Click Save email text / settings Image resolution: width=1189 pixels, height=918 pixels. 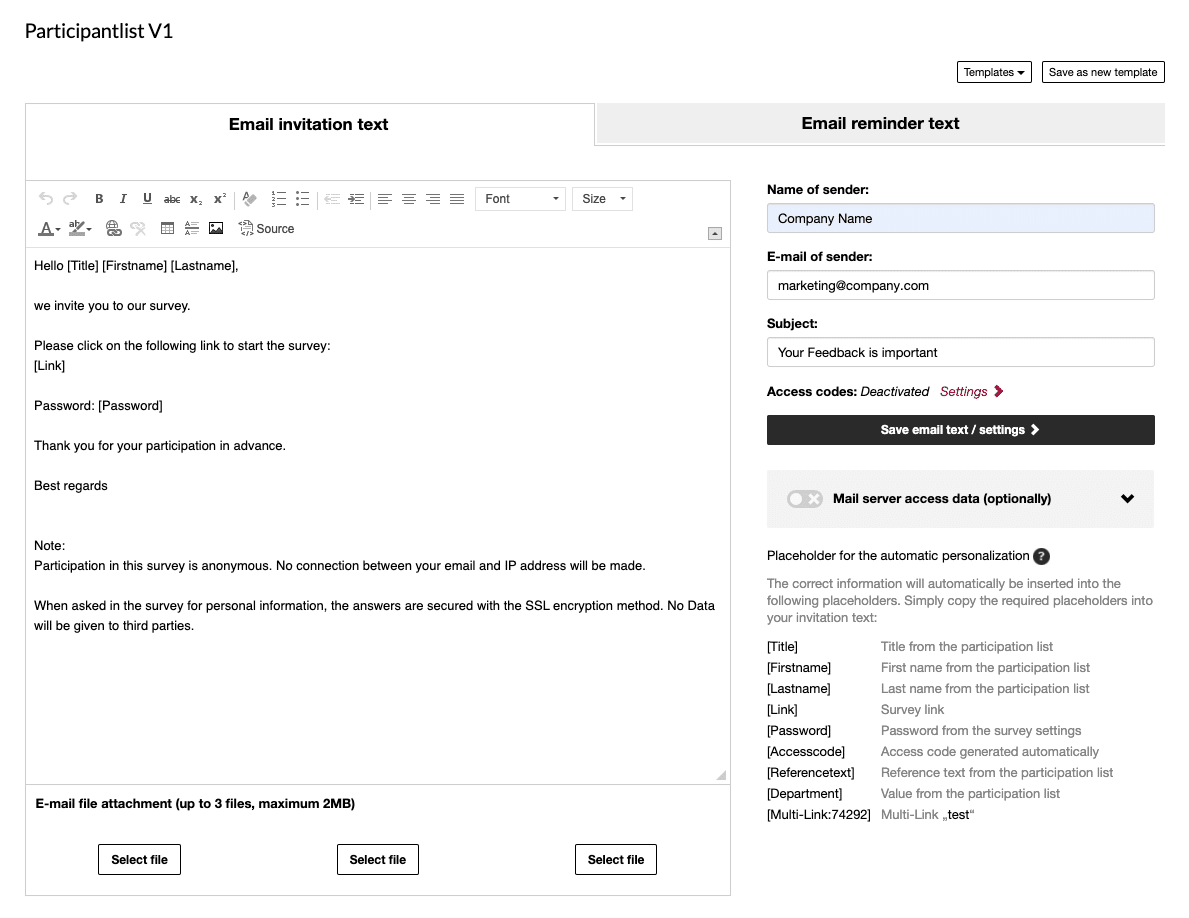click(x=959, y=430)
